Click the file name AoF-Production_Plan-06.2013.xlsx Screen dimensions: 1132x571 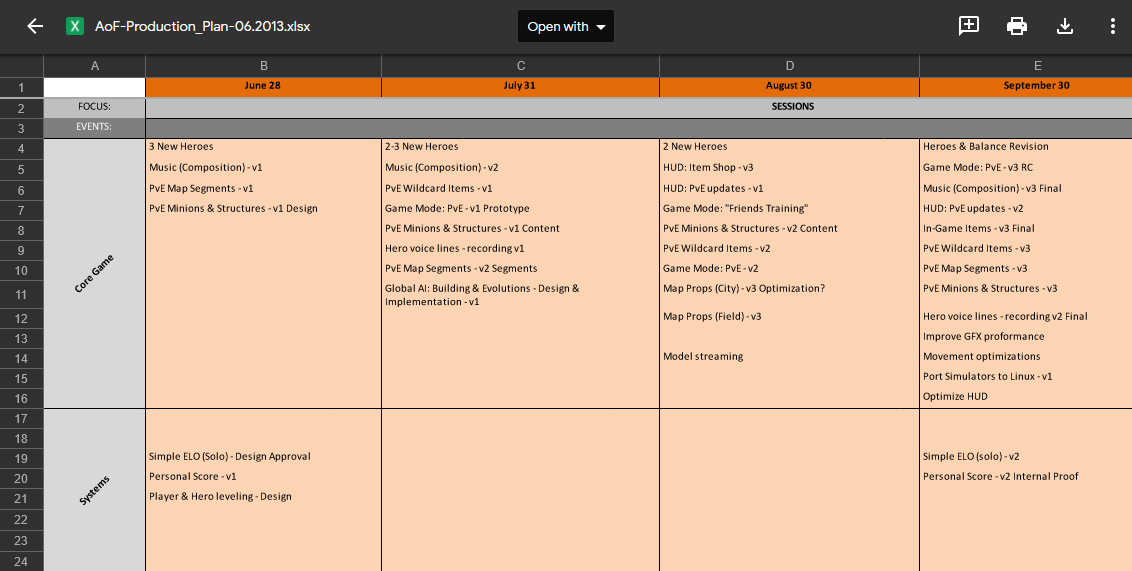point(203,27)
